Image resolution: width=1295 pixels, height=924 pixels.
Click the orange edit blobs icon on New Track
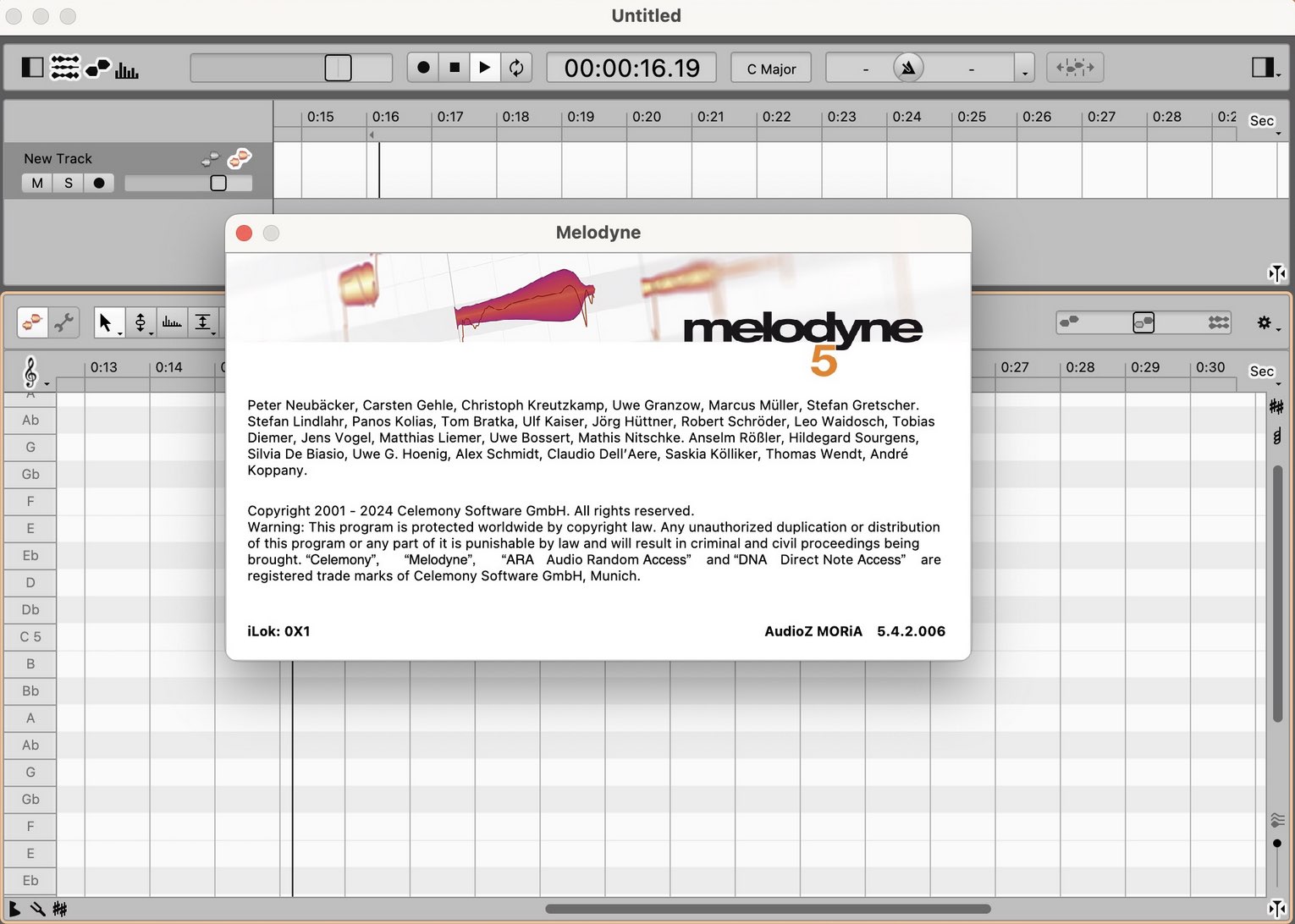tap(240, 157)
